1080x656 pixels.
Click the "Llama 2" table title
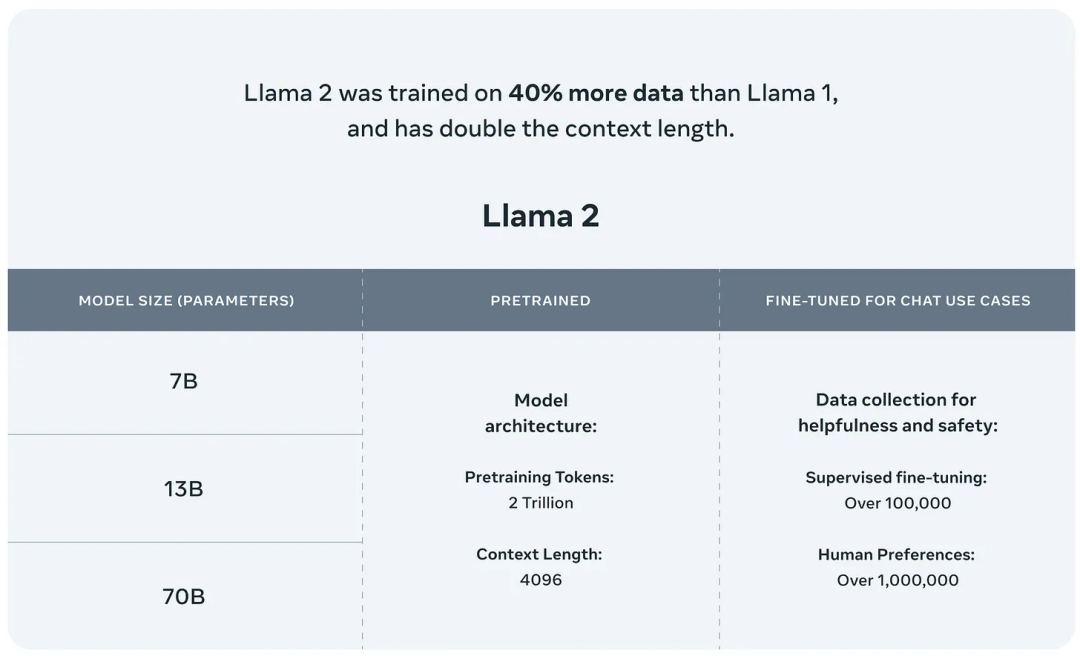[540, 215]
